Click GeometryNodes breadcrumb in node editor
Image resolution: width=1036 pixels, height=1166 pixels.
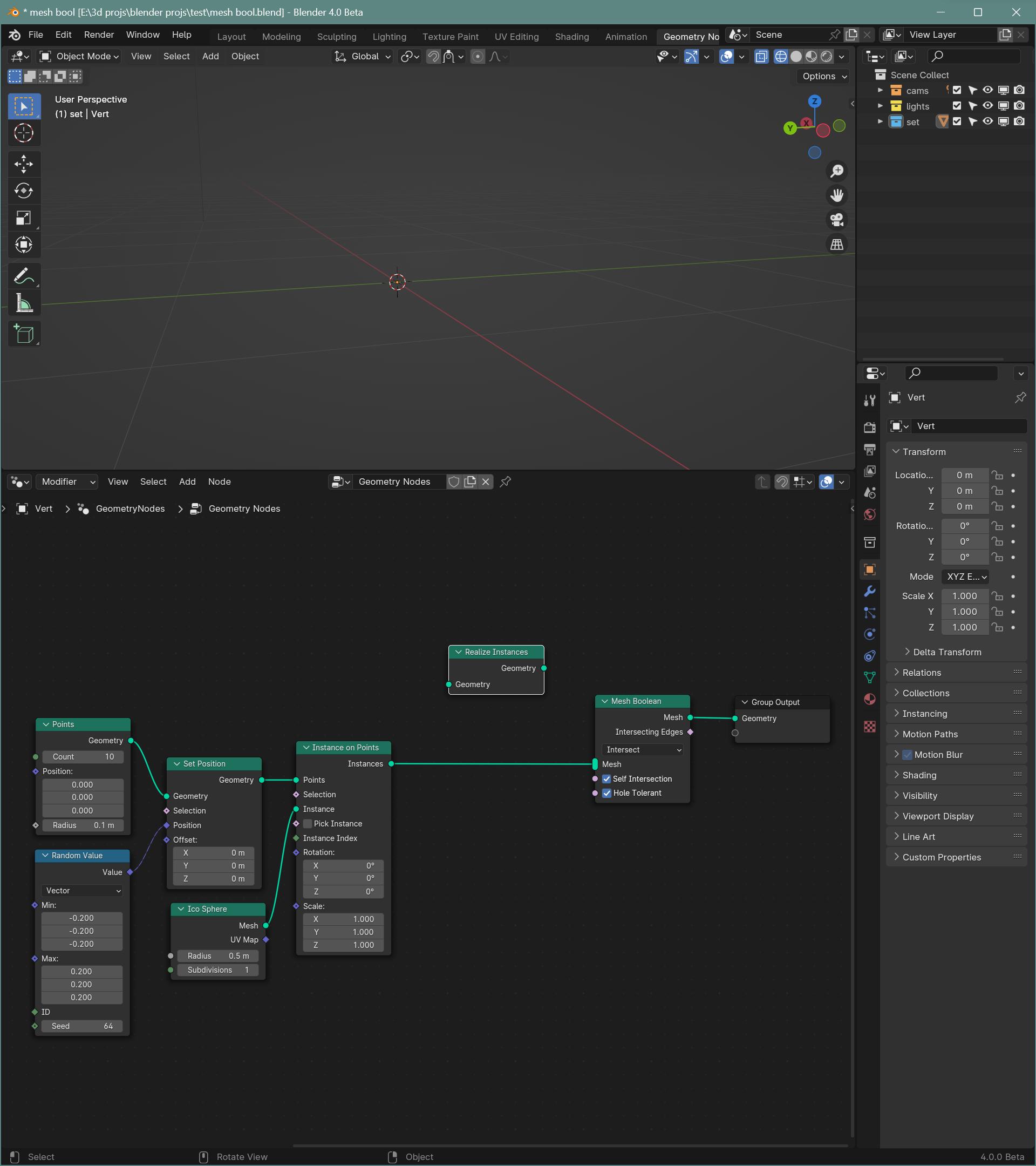tap(130, 509)
